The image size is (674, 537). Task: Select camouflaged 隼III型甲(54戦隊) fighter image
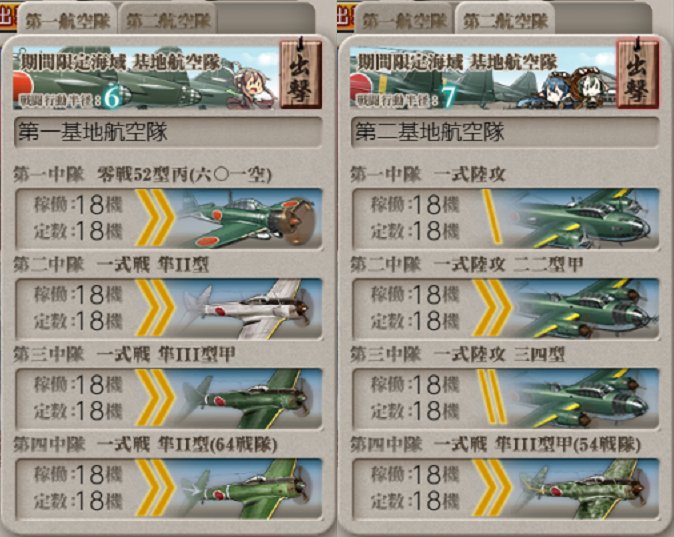[585, 488]
